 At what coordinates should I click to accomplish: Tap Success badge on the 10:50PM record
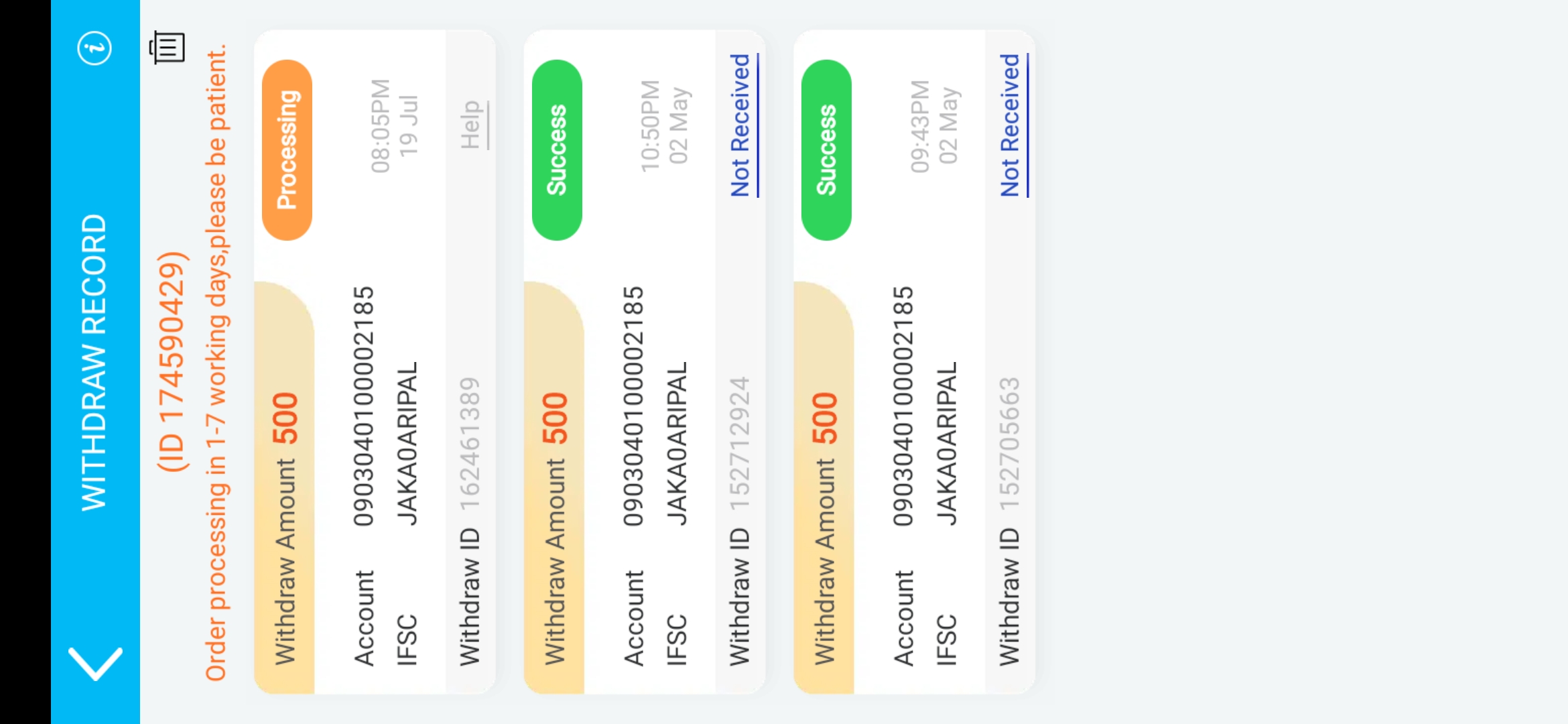click(556, 150)
